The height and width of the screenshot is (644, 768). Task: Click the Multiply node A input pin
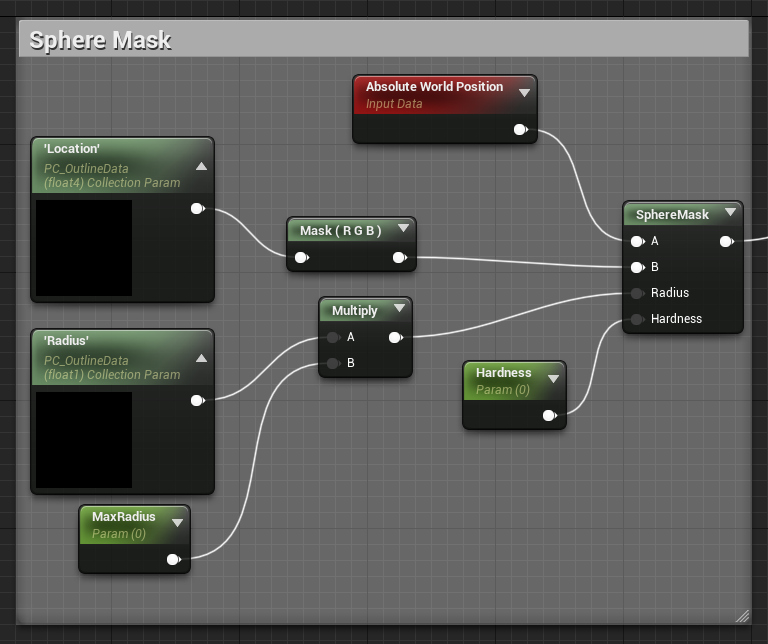pyautogui.click(x=333, y=337)
